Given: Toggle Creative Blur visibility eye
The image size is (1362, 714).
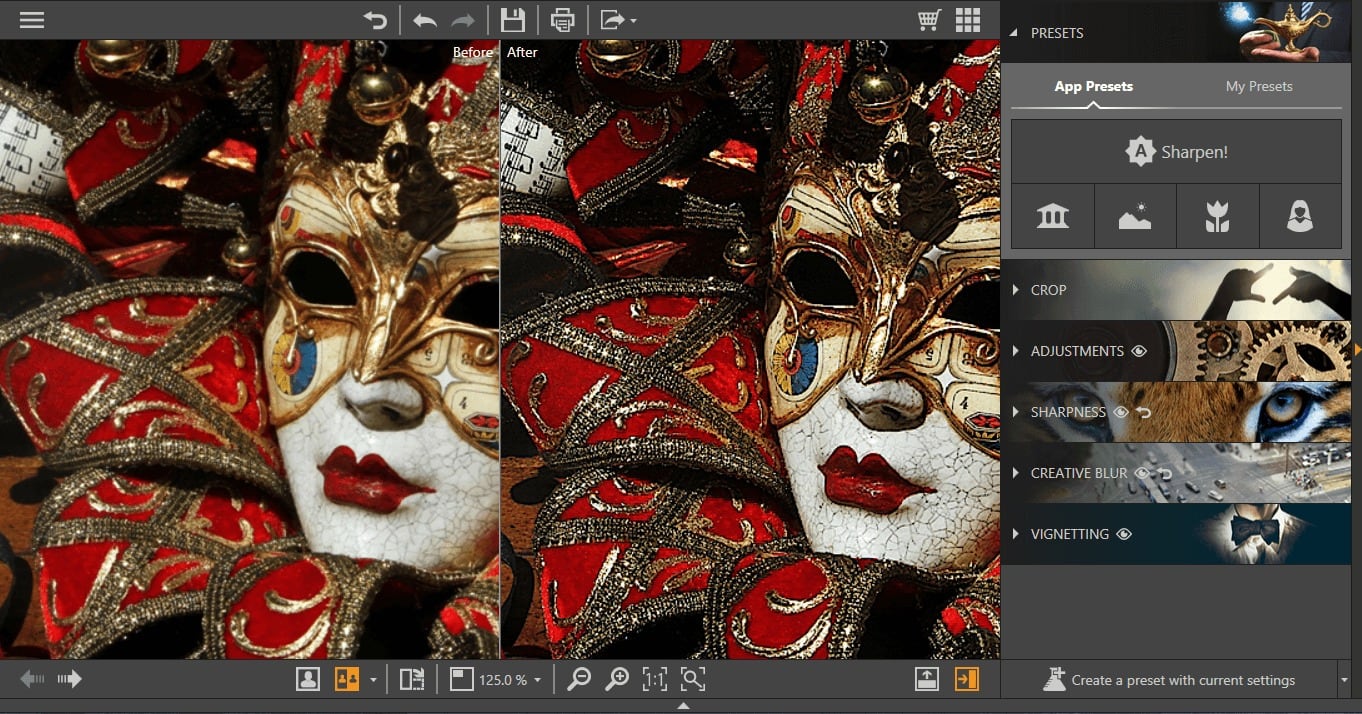Looking at the screenshot, I should tap(1142, 473).
